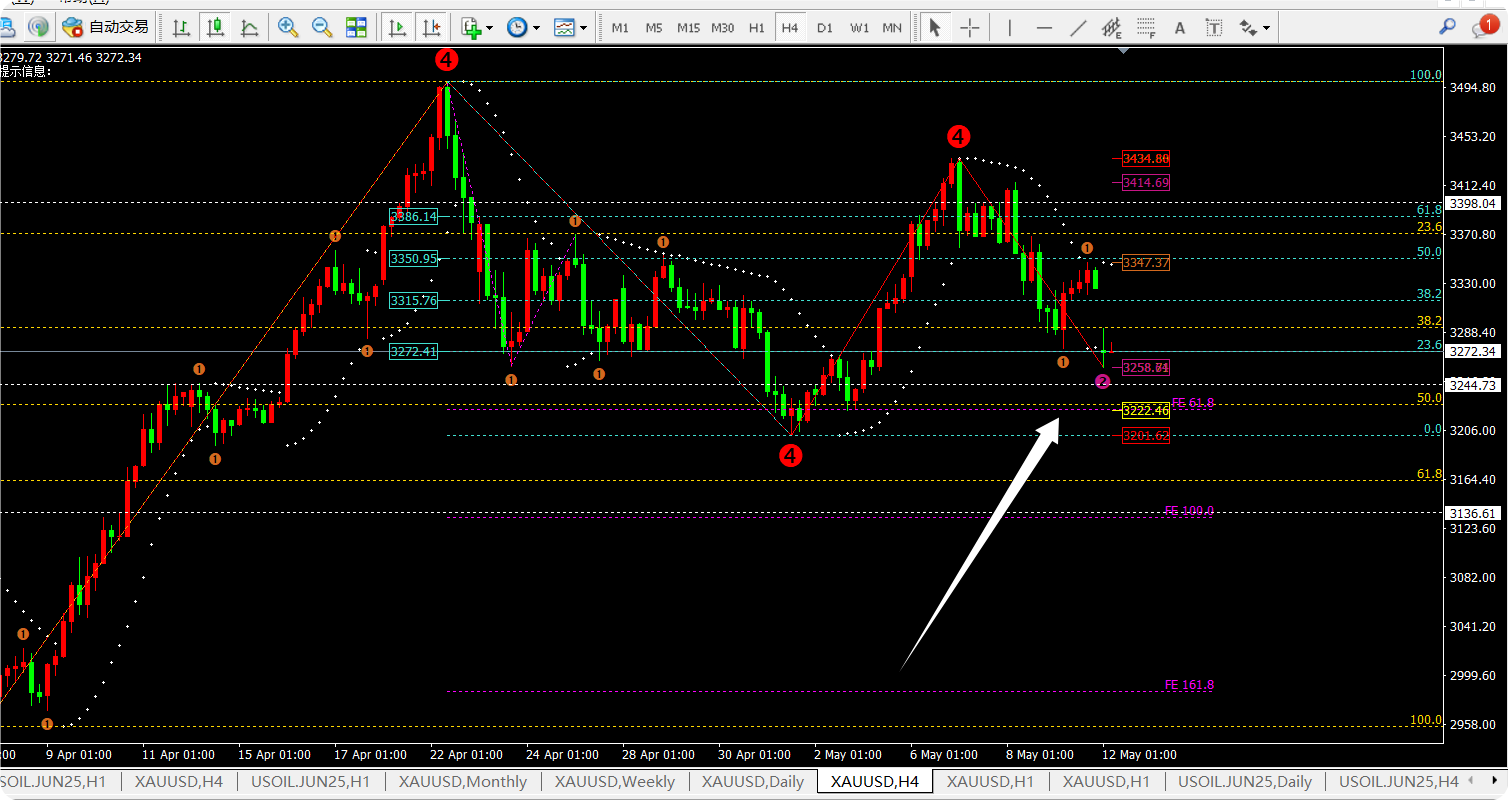Toggle chart shift from right edge

pyautogui.click(x=431, y=27)
